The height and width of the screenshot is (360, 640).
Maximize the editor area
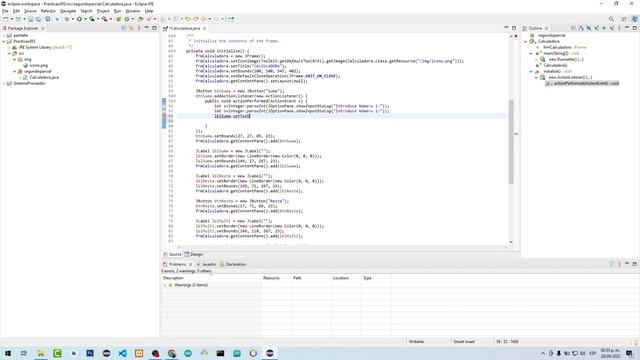pos(514,28)
